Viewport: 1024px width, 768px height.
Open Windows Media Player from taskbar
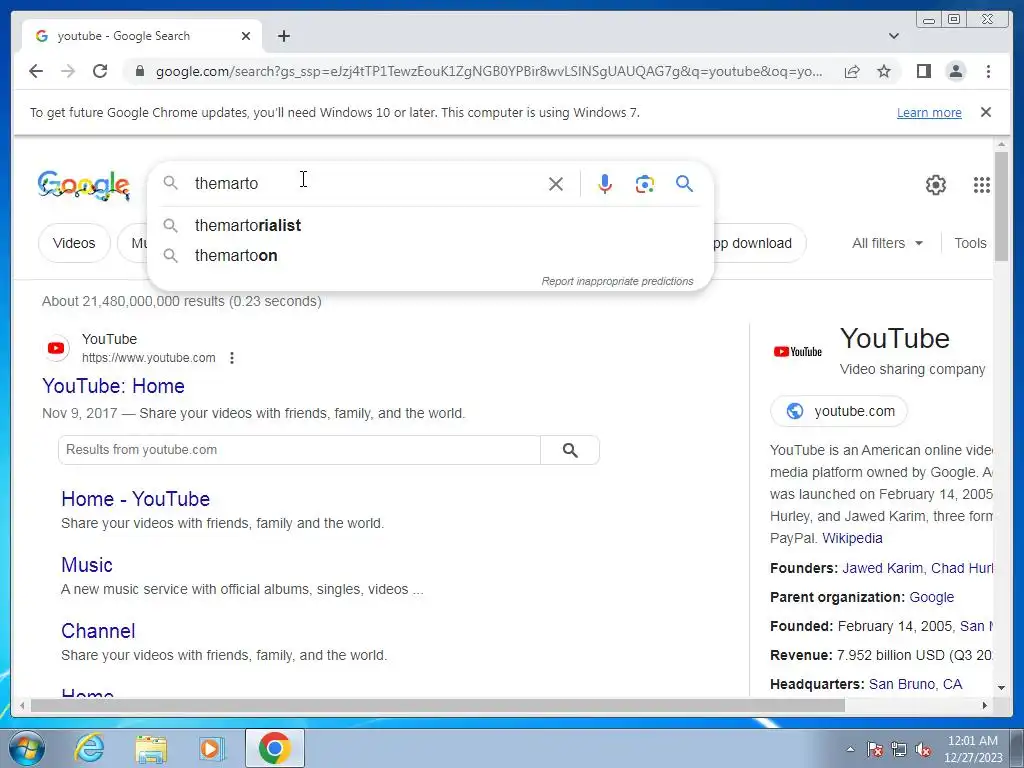pyautogui.click(x=210, y=748)
